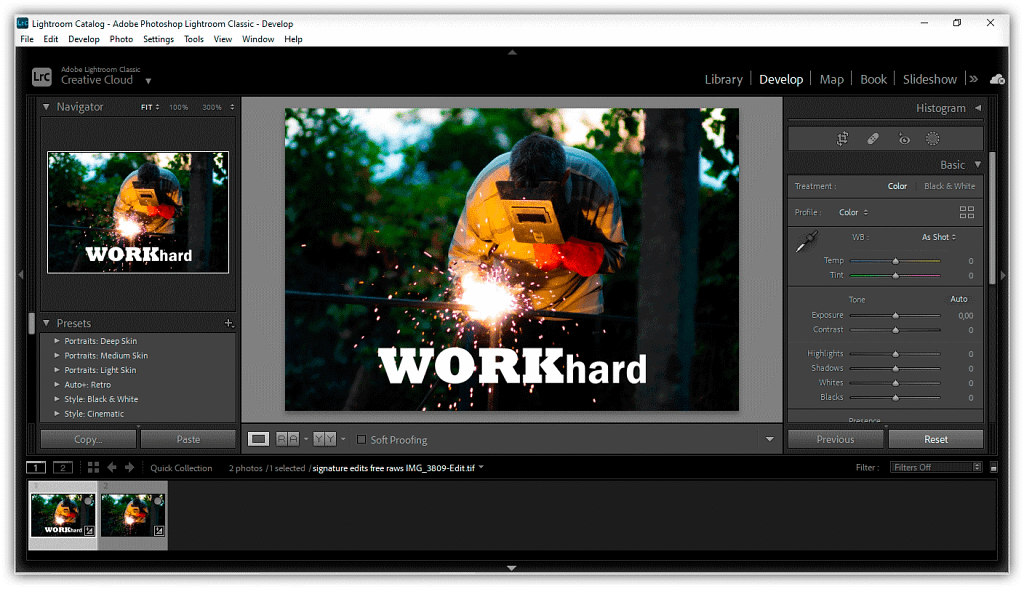Click the Copy... button
The image size is (1024, 589).
[x=88, y=439]
